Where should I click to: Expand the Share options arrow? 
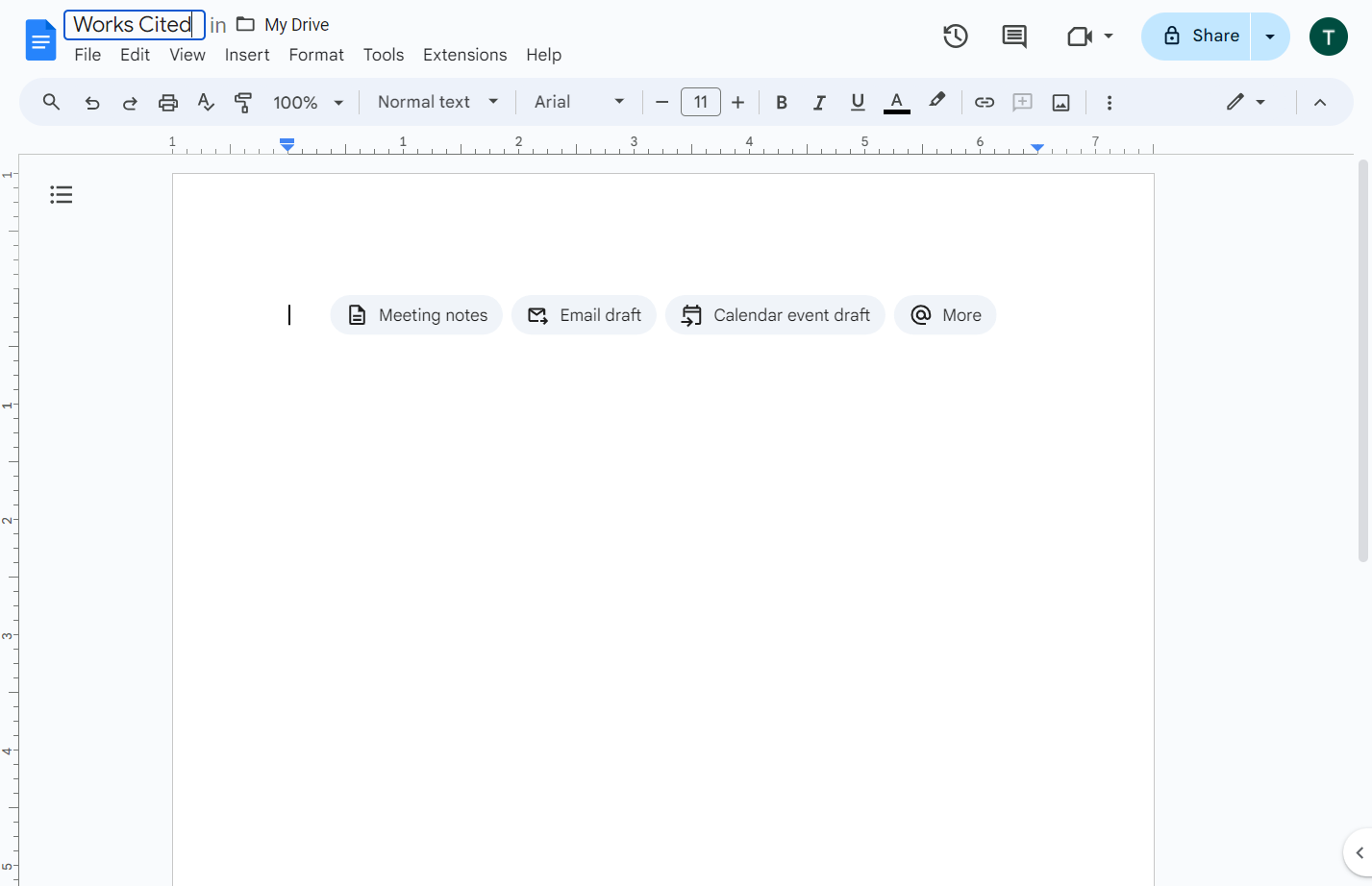point(1270,37)
